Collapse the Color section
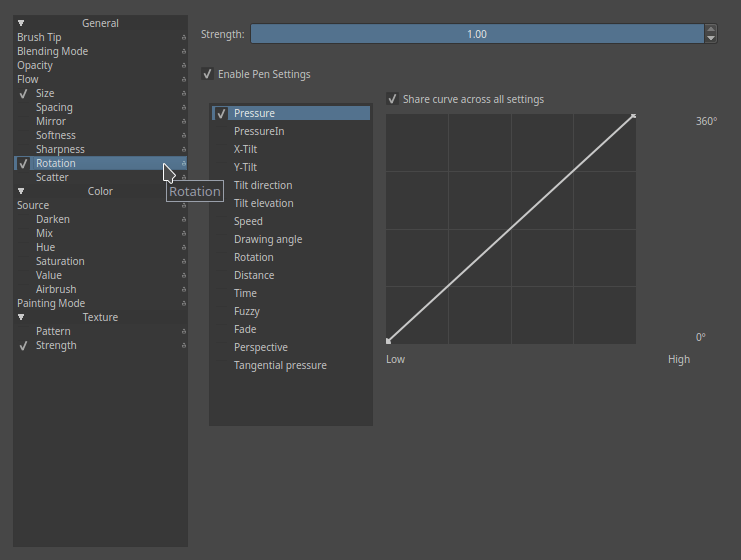Viewport: 741px width, 560px height. click(21, 191)
